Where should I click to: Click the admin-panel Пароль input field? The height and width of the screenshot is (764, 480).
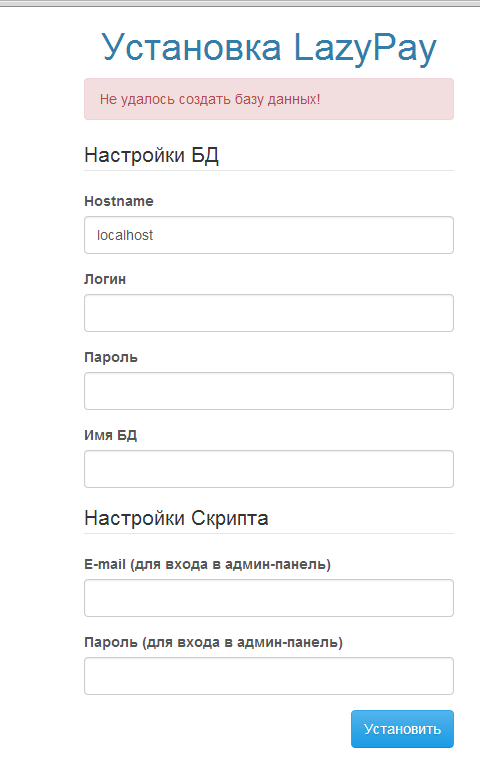coord(269,676)
